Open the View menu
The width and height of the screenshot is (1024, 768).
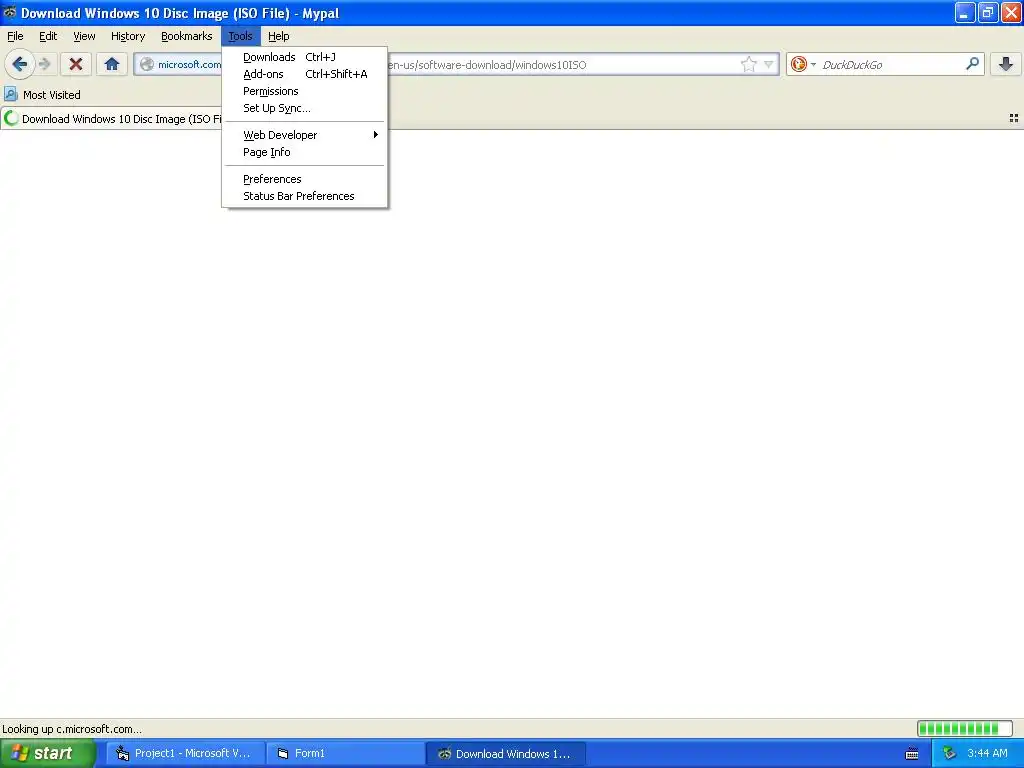(84, 36)
